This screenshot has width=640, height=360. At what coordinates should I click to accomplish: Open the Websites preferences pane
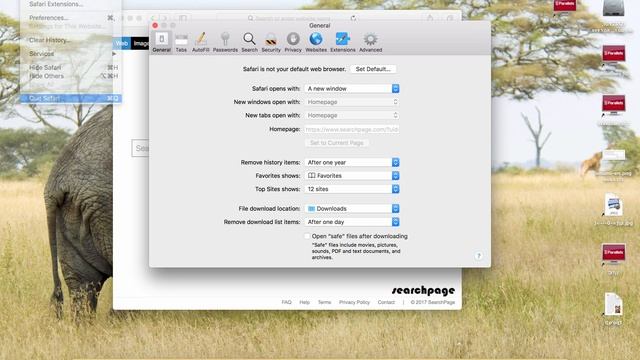click(316, 43)
